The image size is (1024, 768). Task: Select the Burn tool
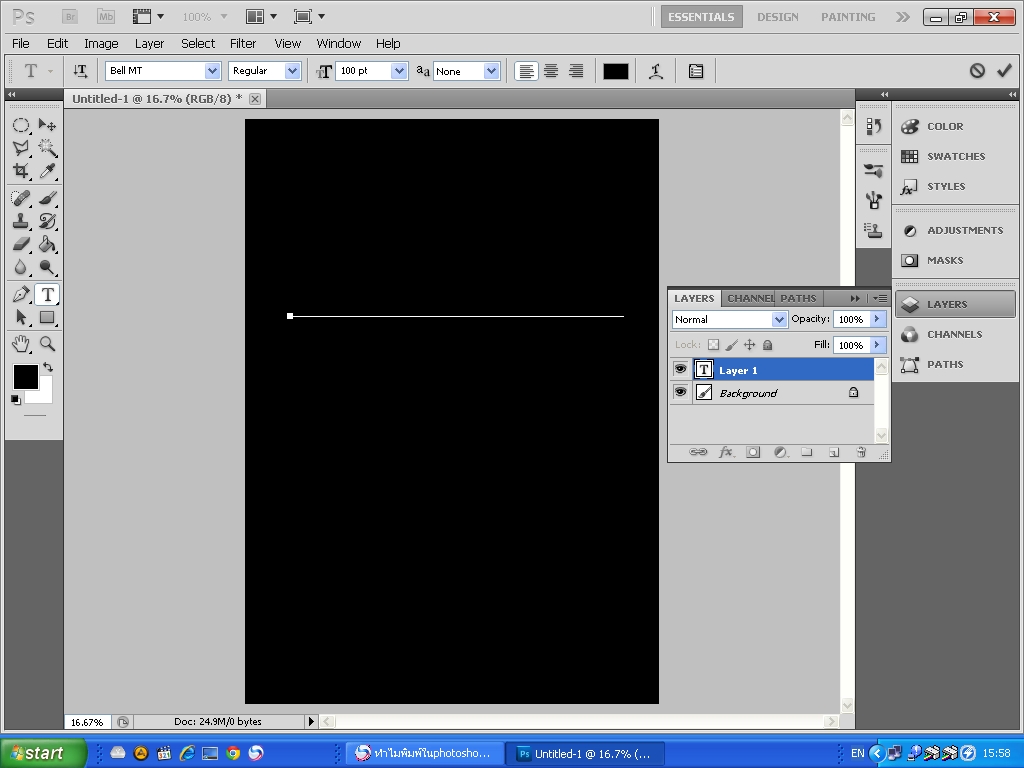(x=47, y=267)
